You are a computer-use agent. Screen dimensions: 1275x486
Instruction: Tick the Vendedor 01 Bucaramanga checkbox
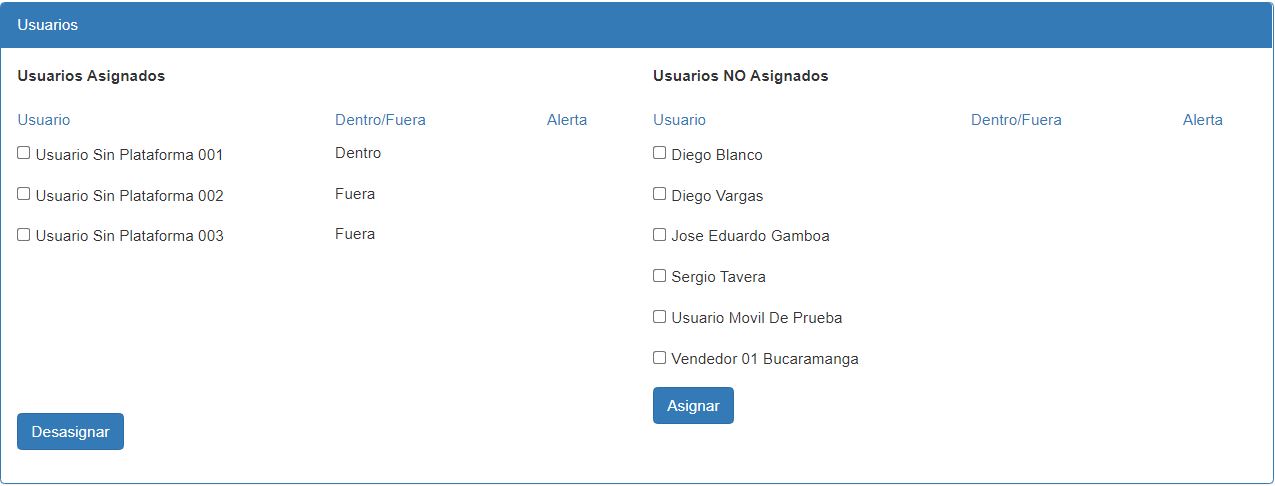pos(660,358)
